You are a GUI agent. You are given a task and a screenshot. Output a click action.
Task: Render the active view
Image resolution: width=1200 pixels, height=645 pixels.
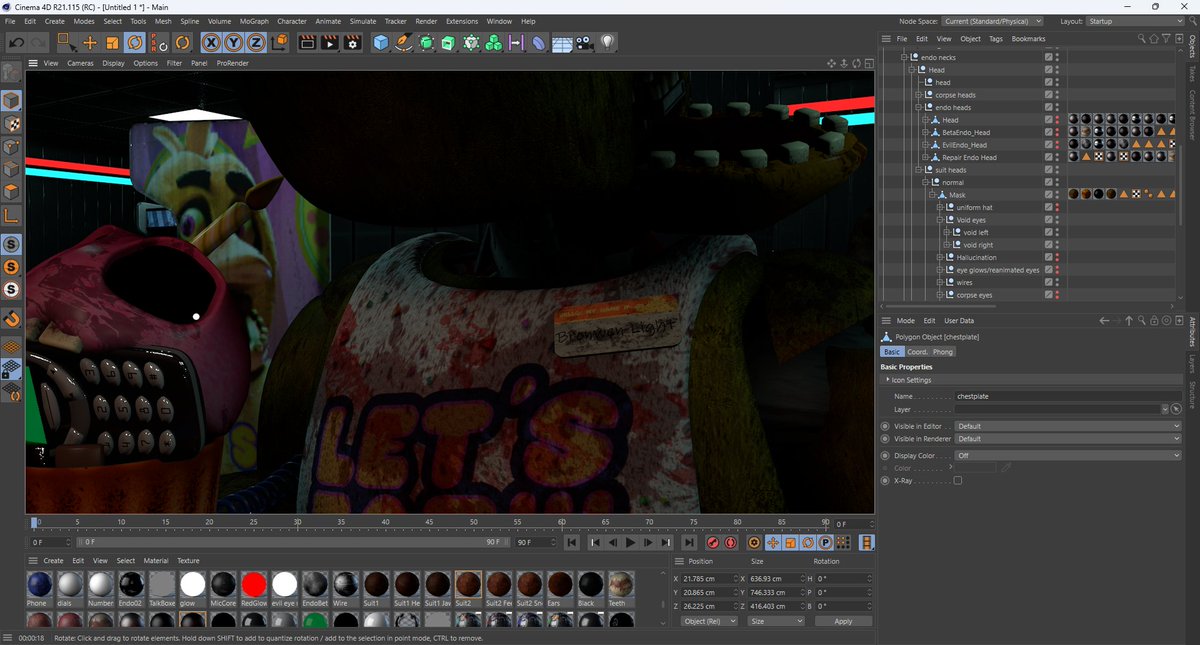(307, 42)
